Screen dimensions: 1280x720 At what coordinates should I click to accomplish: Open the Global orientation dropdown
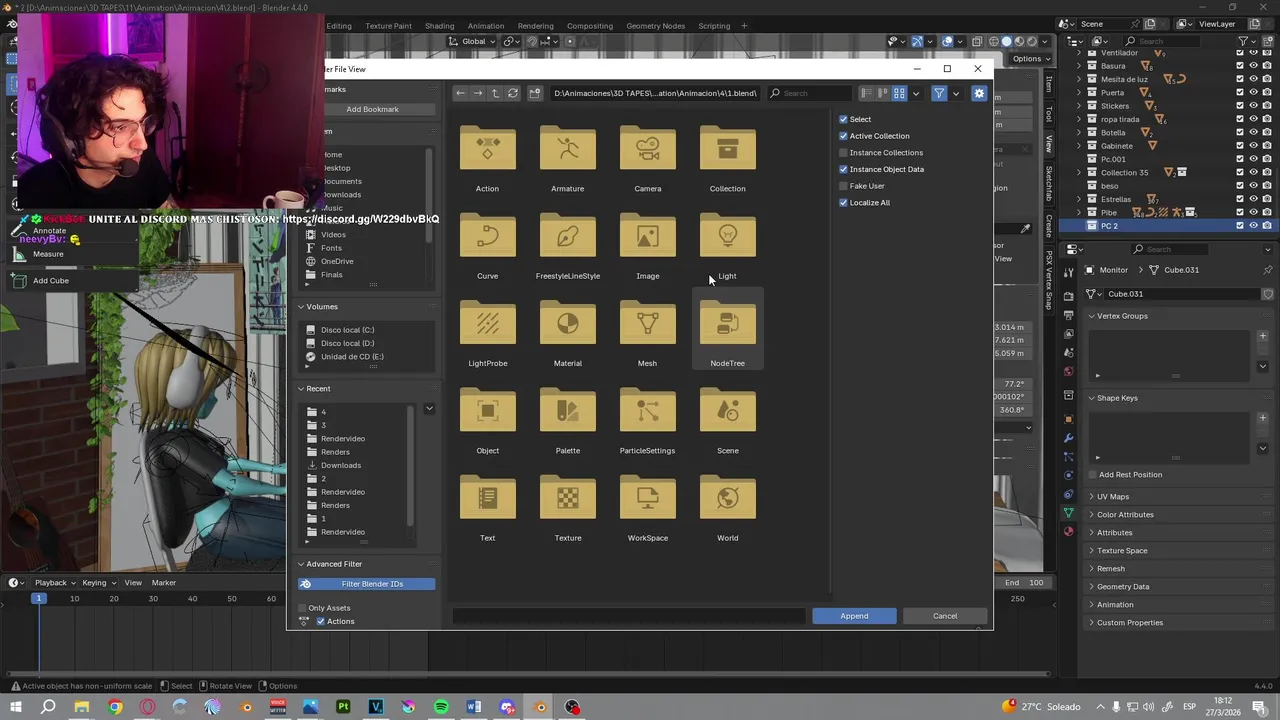(x=471, y=41)
